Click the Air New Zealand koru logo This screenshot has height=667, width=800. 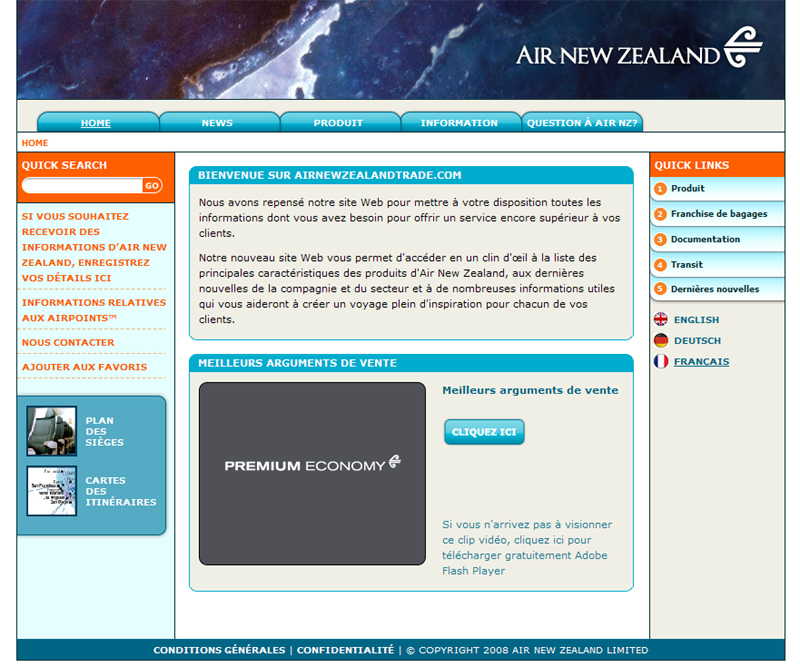pyautogui.click(x=743, y=47)
